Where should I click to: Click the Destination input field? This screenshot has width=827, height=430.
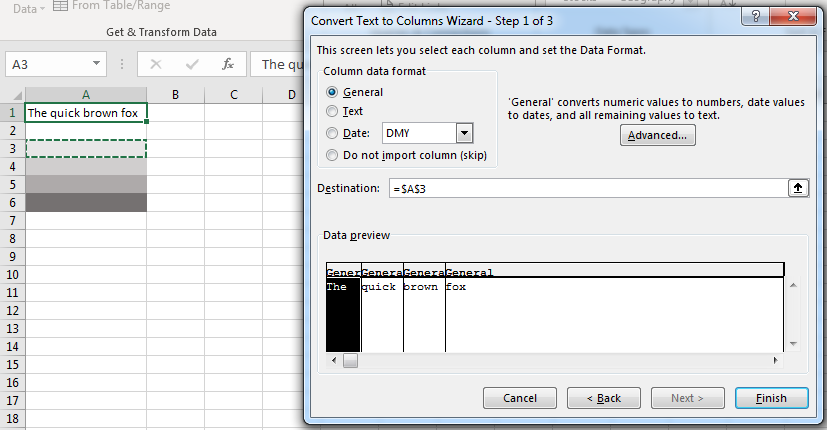tap(587, 188)
